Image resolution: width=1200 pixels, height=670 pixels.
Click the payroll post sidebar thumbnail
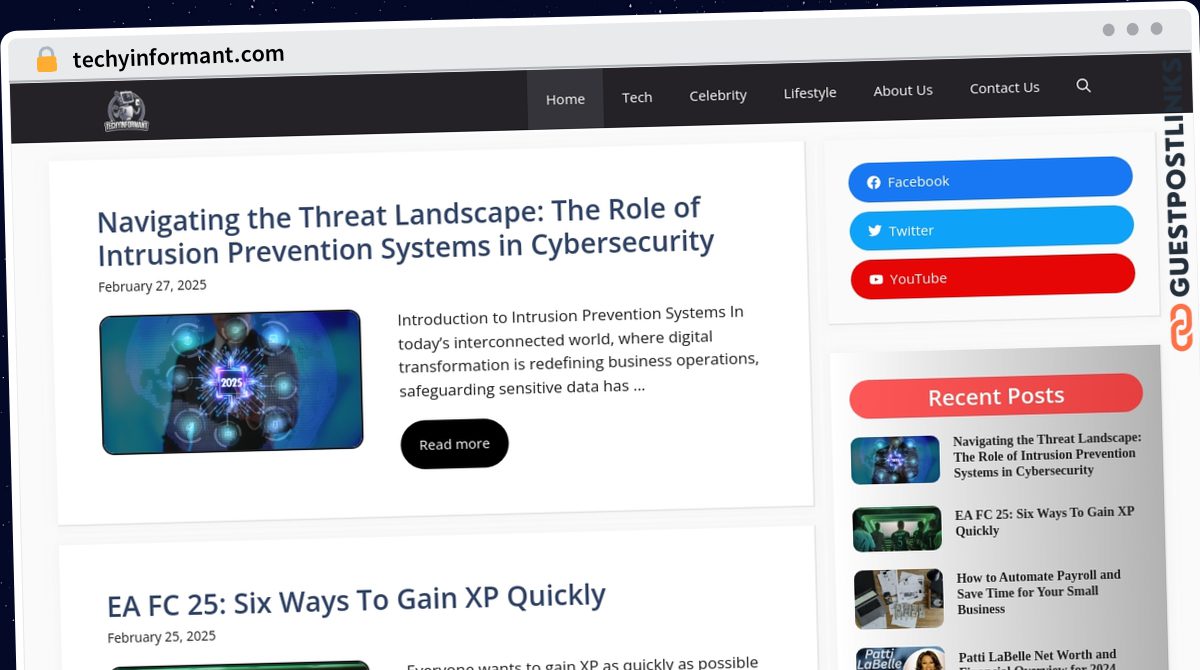click(x=898, y=598)
